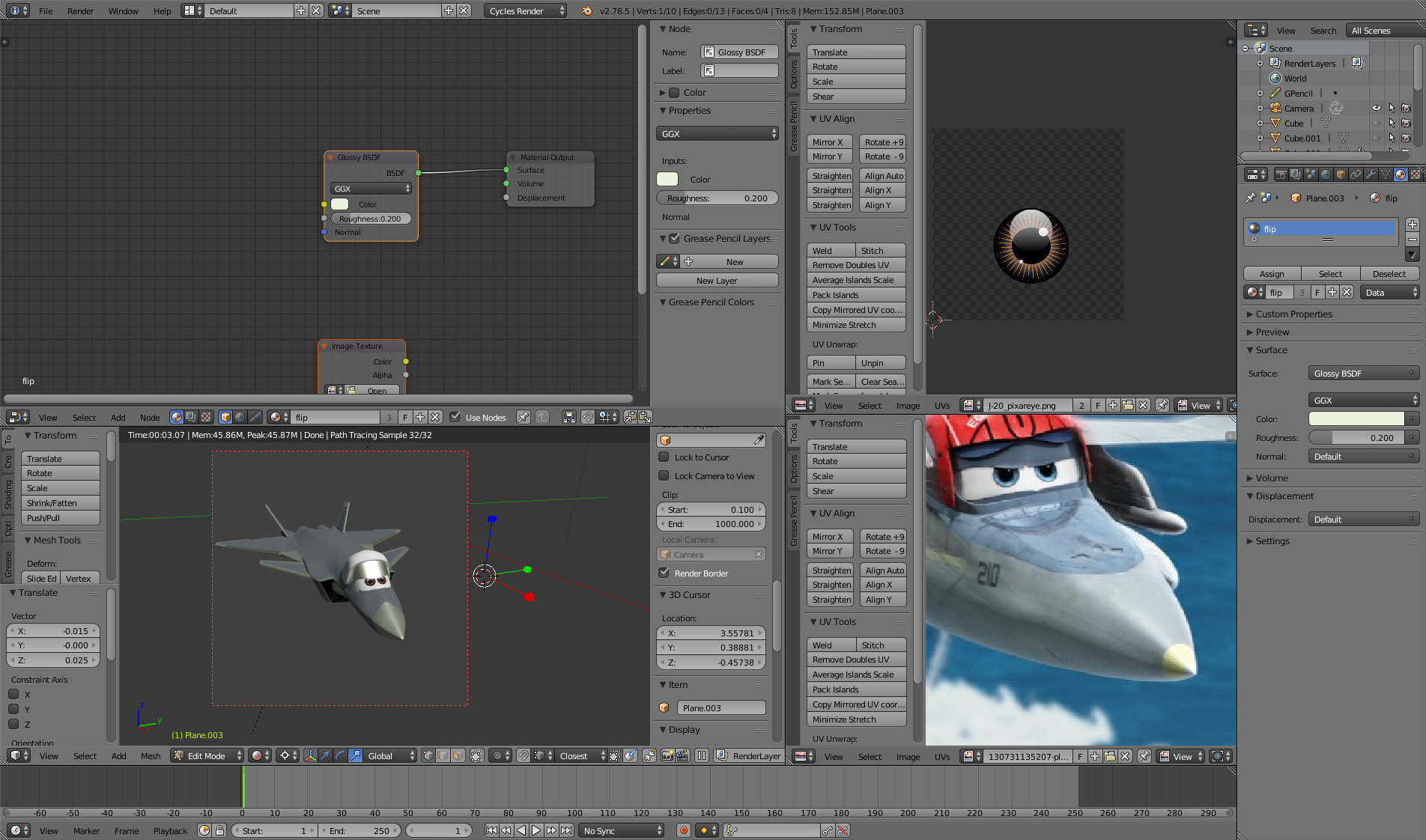Select the rotate manipulator arc icon in 3D header
The height and width of the screenshot is (840, 1426).
point(340,756)
